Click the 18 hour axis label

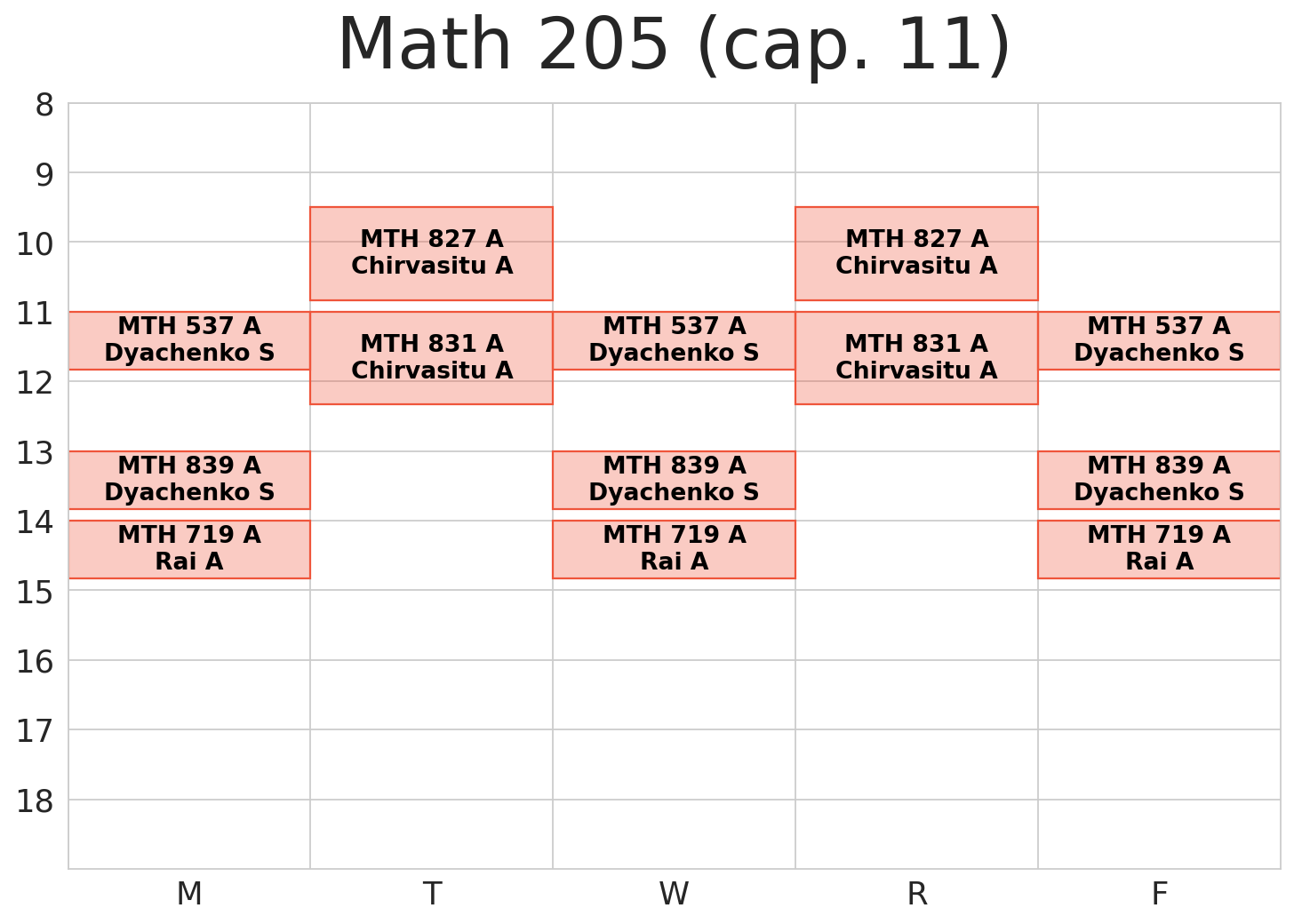pos(36,801)
